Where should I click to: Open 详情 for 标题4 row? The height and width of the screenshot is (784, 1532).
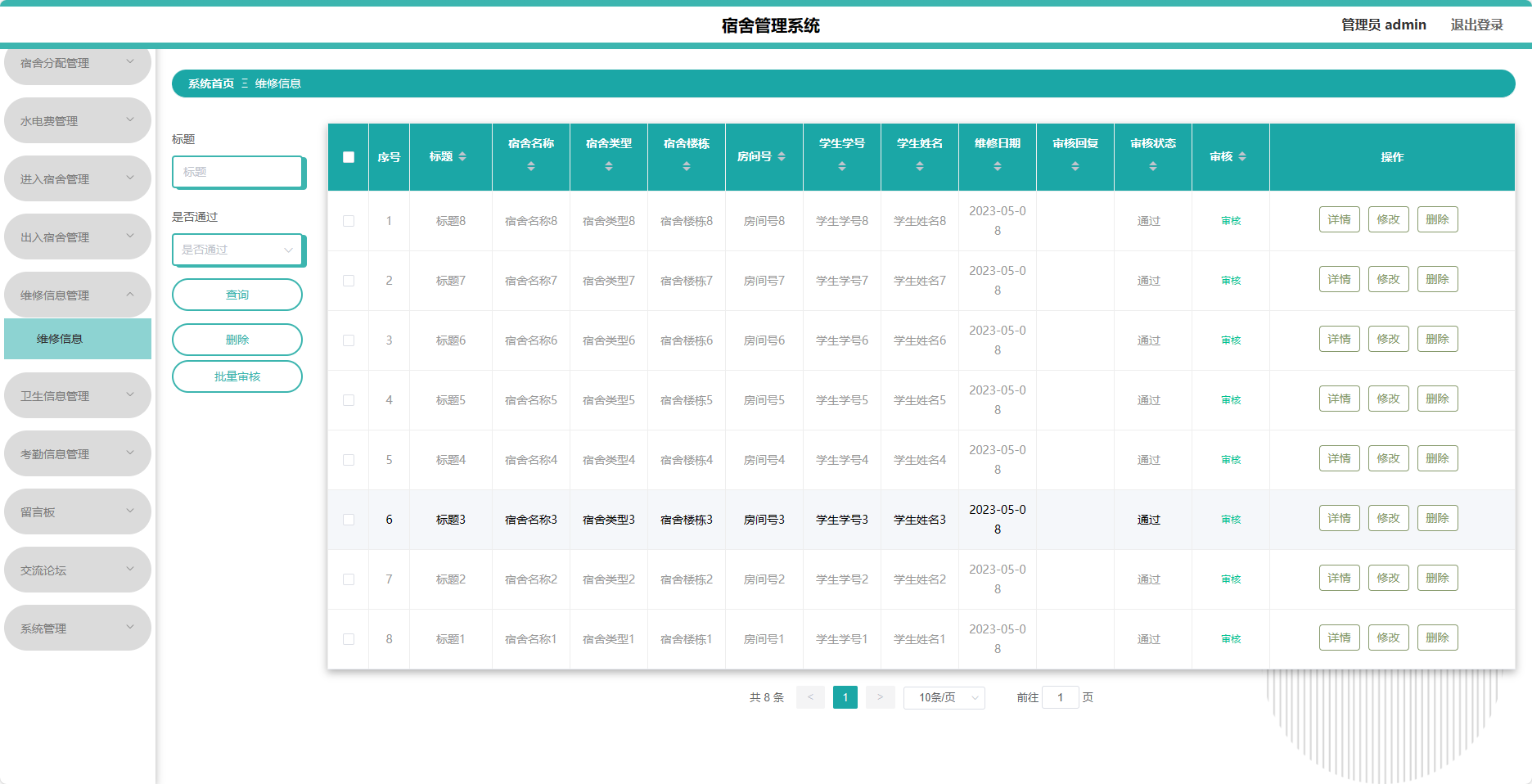point(1340,458)
